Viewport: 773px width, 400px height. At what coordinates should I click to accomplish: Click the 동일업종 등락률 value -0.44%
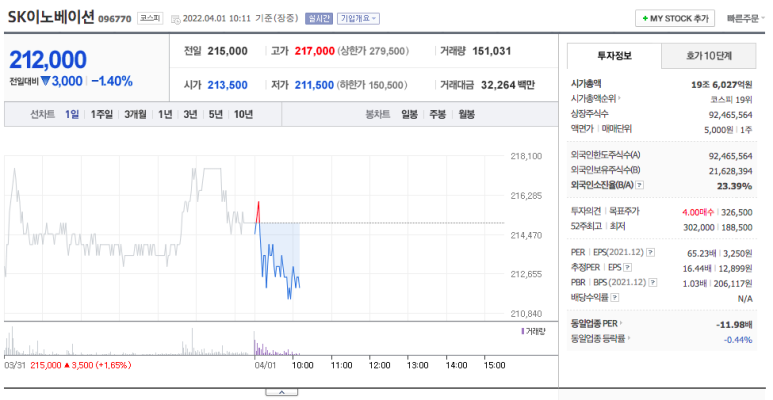click(738, 340)
